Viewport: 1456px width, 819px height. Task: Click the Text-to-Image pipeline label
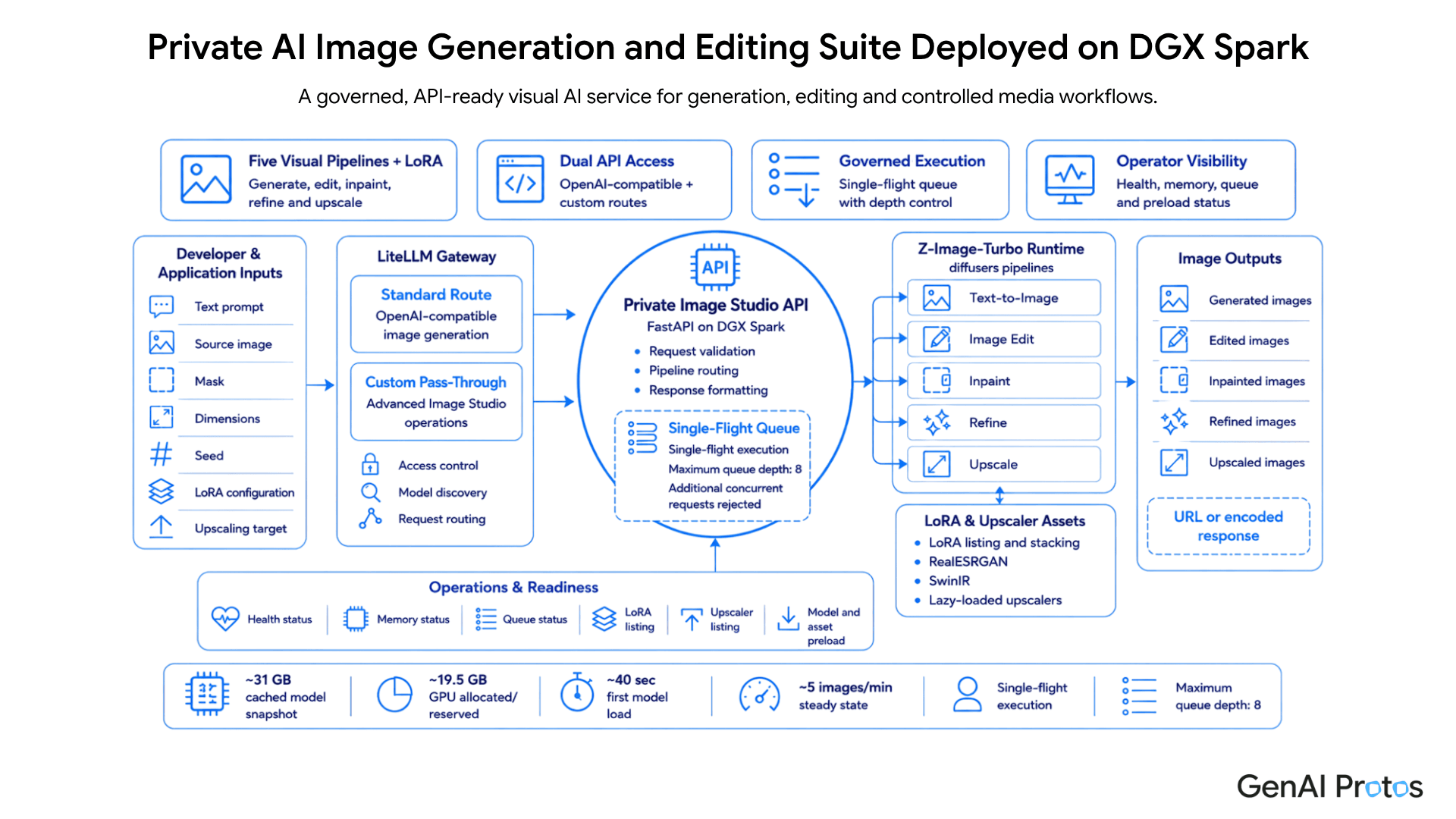(1013, 298)
